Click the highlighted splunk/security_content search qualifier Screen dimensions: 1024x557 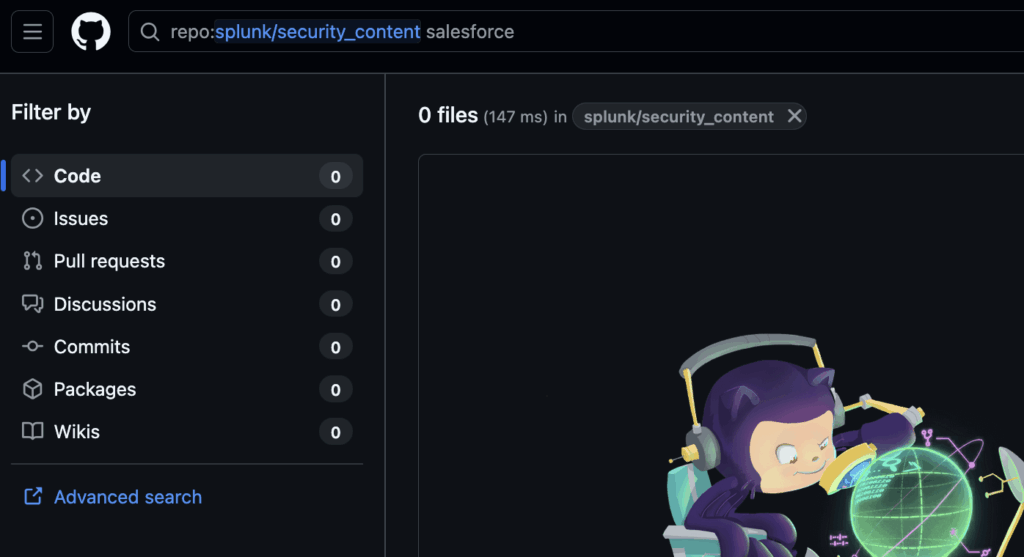click(x=317, y=32)
